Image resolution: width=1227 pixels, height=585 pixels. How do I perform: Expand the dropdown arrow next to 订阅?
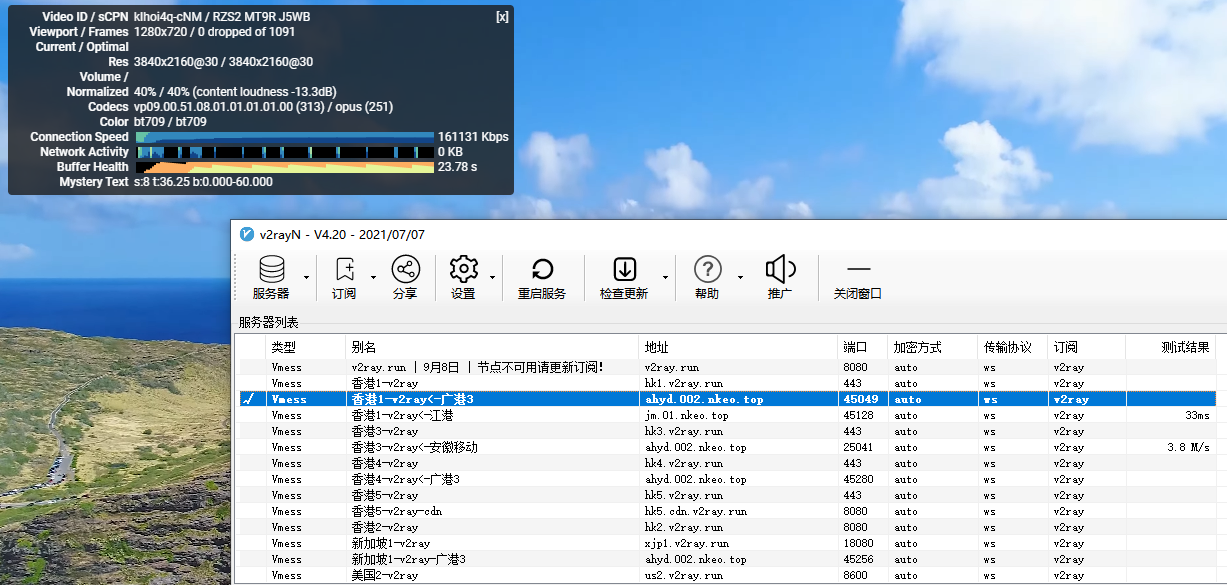(373, 277)
